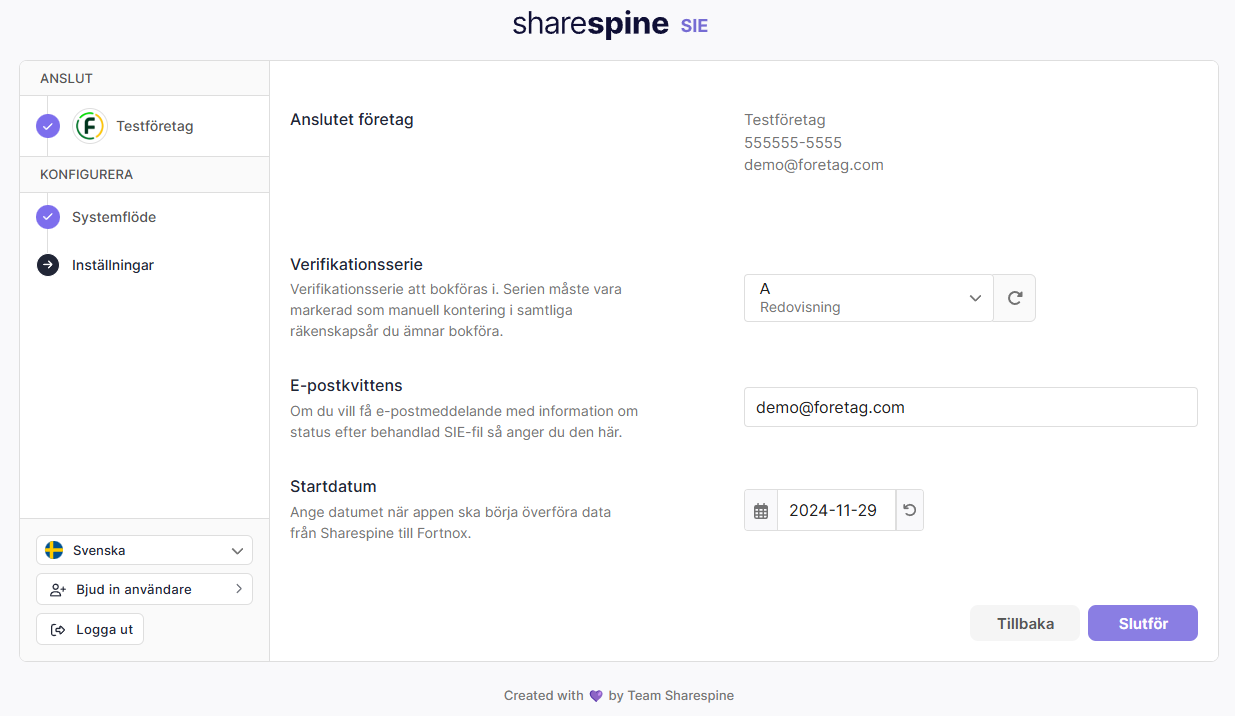The height and width of the screenshot is (716, 1235).
Task: Click the checkmark icon beside Testföretag
Action: pos(48,126)
